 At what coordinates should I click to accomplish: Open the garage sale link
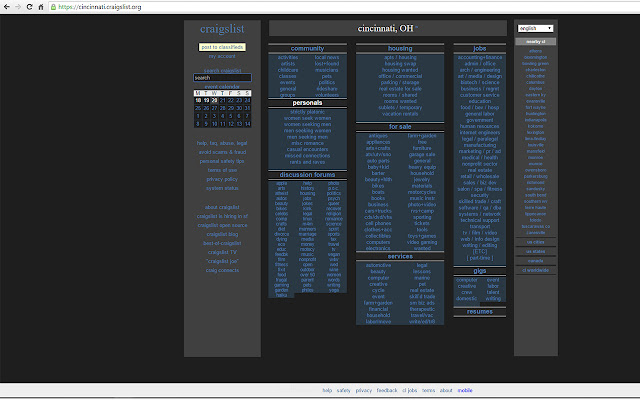(x=422, y=155)
